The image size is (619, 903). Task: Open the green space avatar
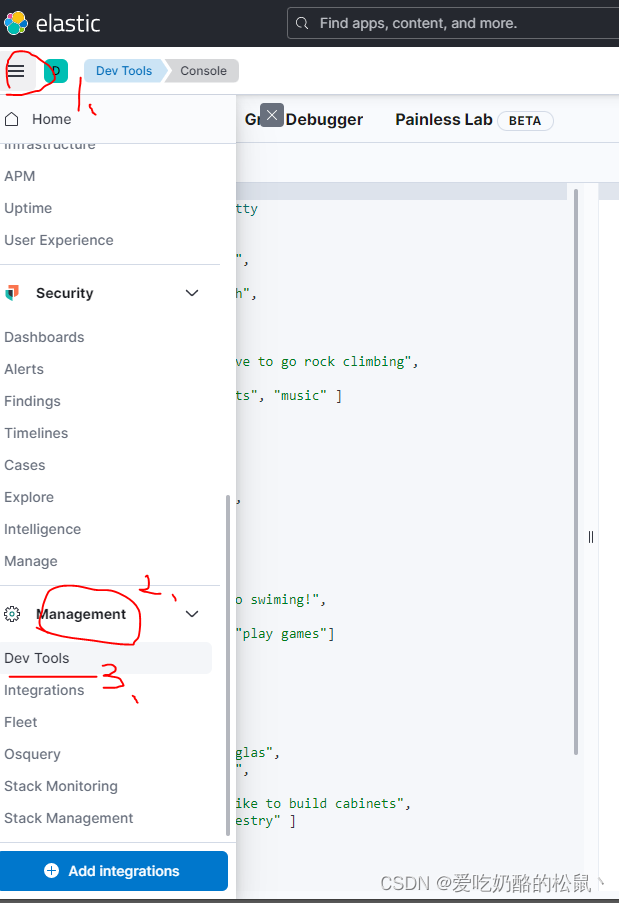click(x=56, y=71)
